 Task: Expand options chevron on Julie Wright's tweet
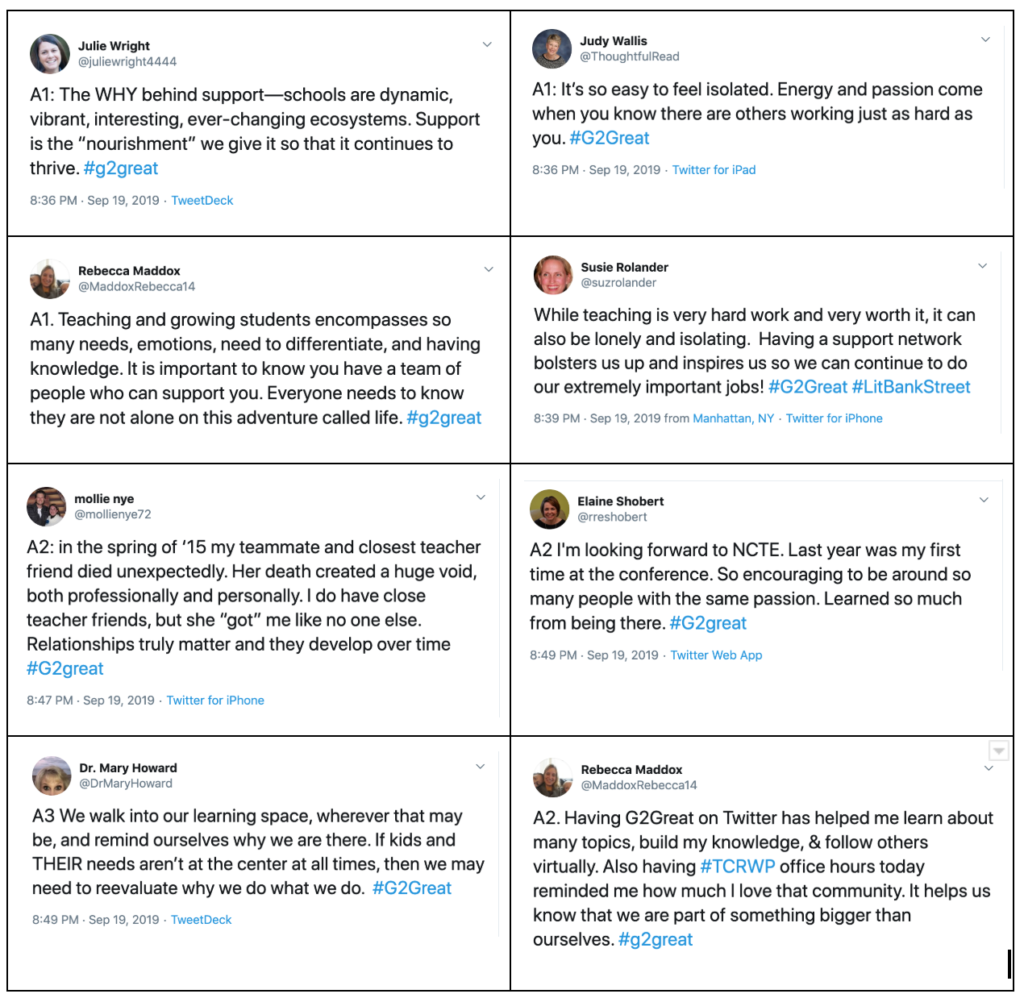(x=487, y=44)
